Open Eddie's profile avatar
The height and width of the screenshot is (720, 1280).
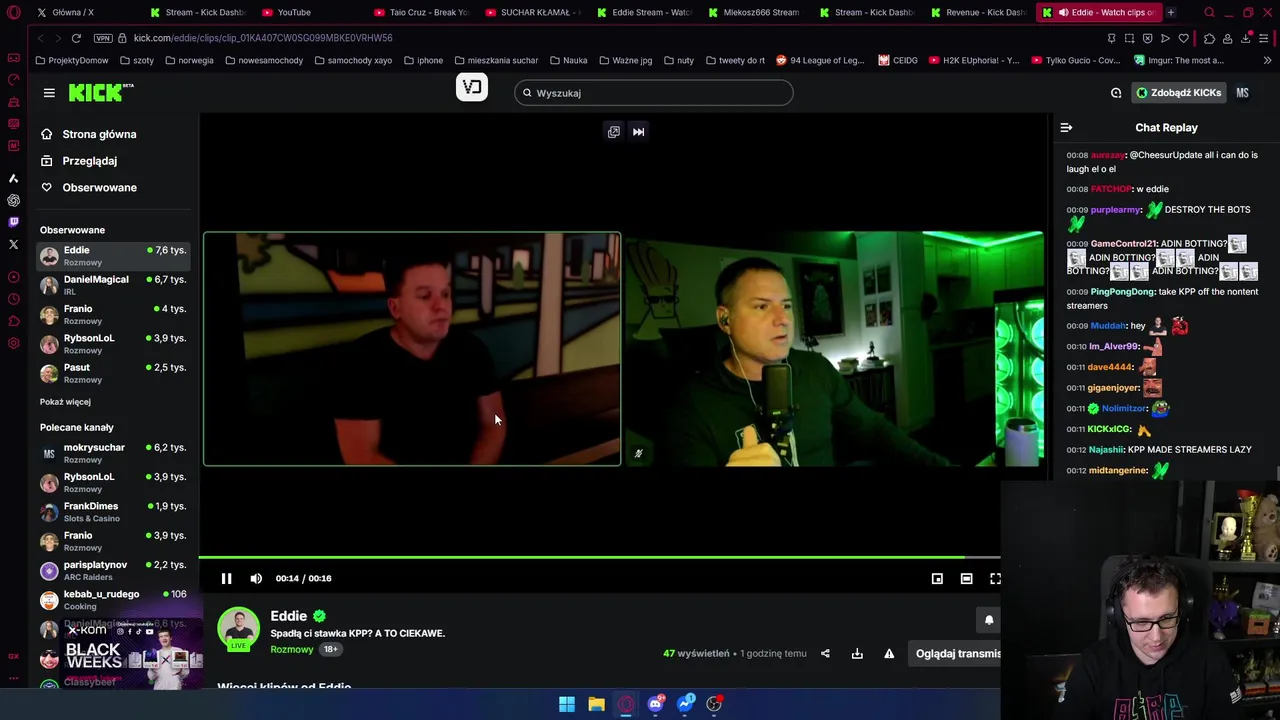click(238, 629)
